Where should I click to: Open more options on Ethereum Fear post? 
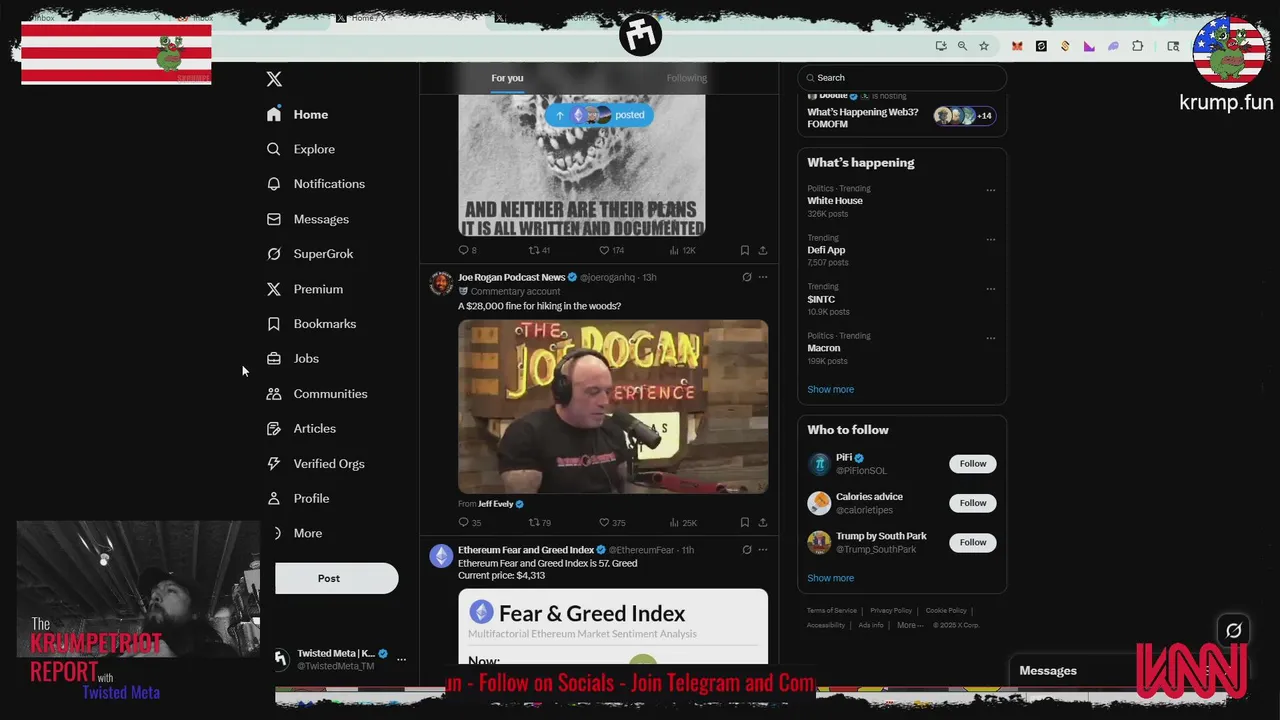click(763, 549)
